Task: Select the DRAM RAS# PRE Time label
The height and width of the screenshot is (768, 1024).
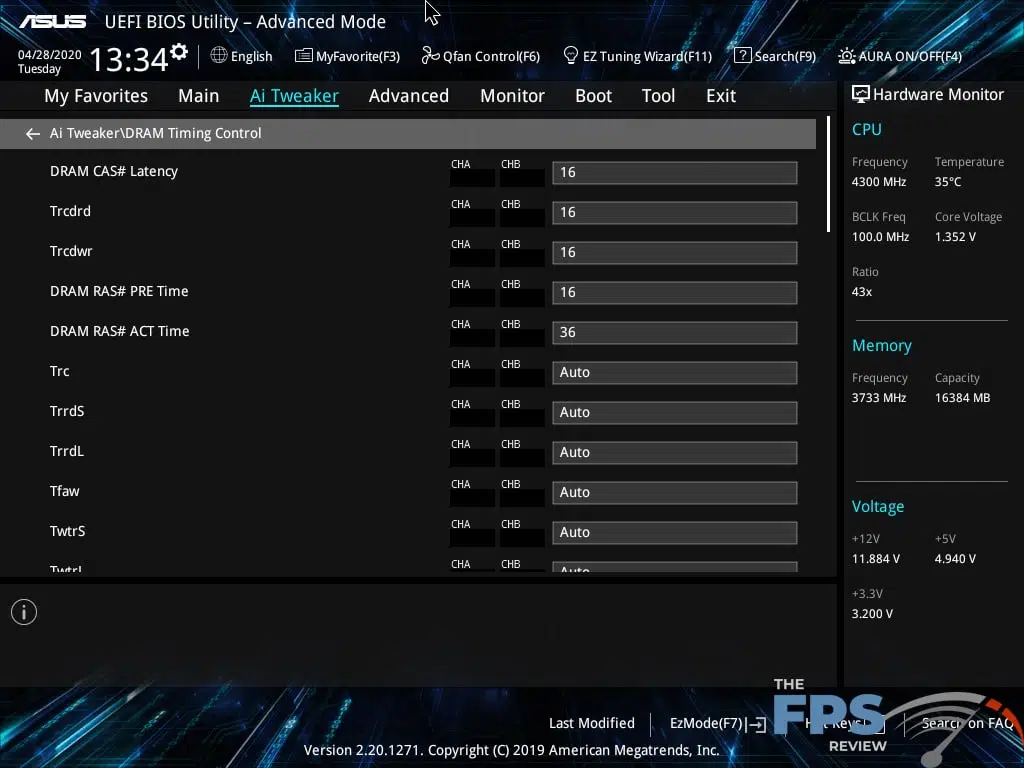Action: click(119, 291)
